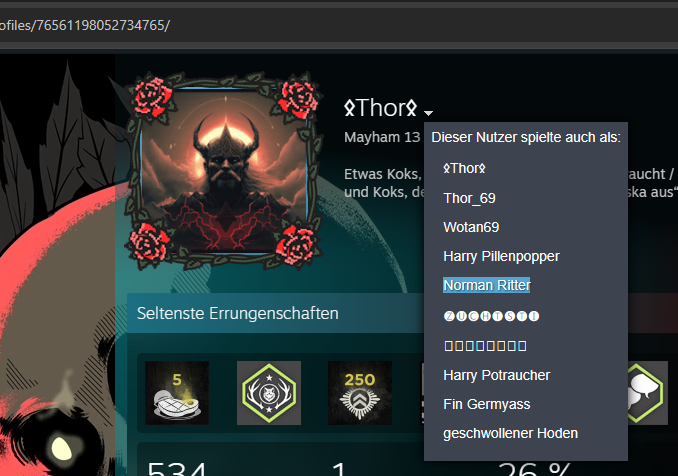Click Harry Pillenpopper in the alias list
This screenshot has height=476, width=678.
[501, 256]
